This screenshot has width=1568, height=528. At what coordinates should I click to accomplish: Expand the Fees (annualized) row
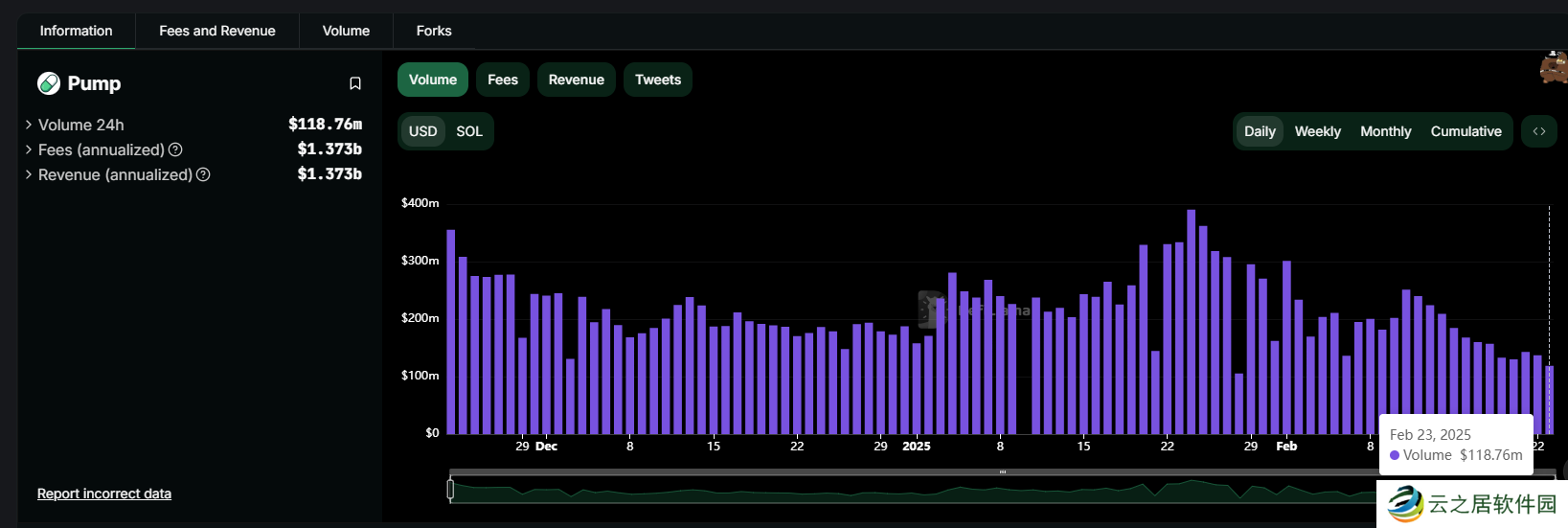pos(29,149)
